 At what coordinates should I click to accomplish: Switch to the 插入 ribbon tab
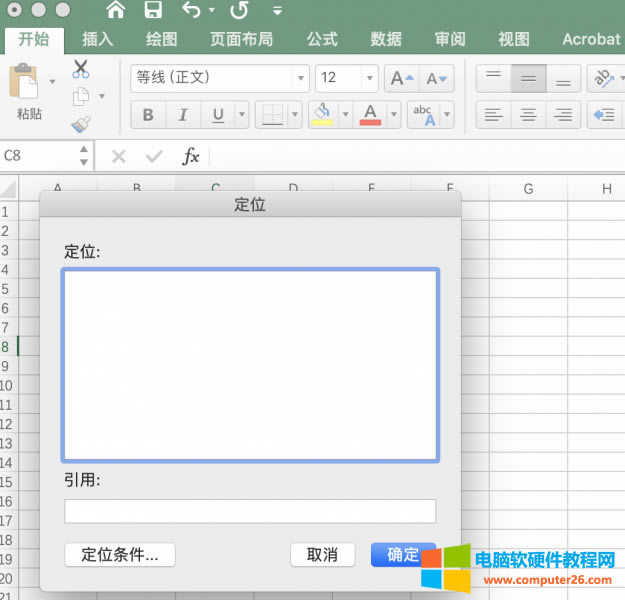point(97,39)
